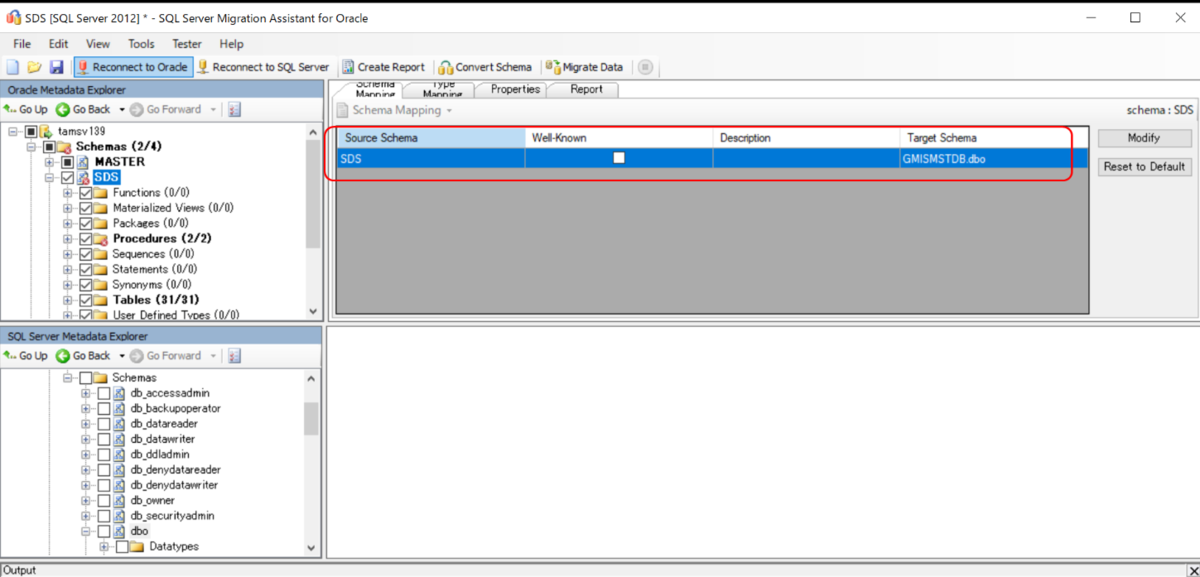Image resolution: width=1200 pixels, height=577 pixels.
Task: Click Migrate Data toolbar button
Action: (x=585, y=67)
